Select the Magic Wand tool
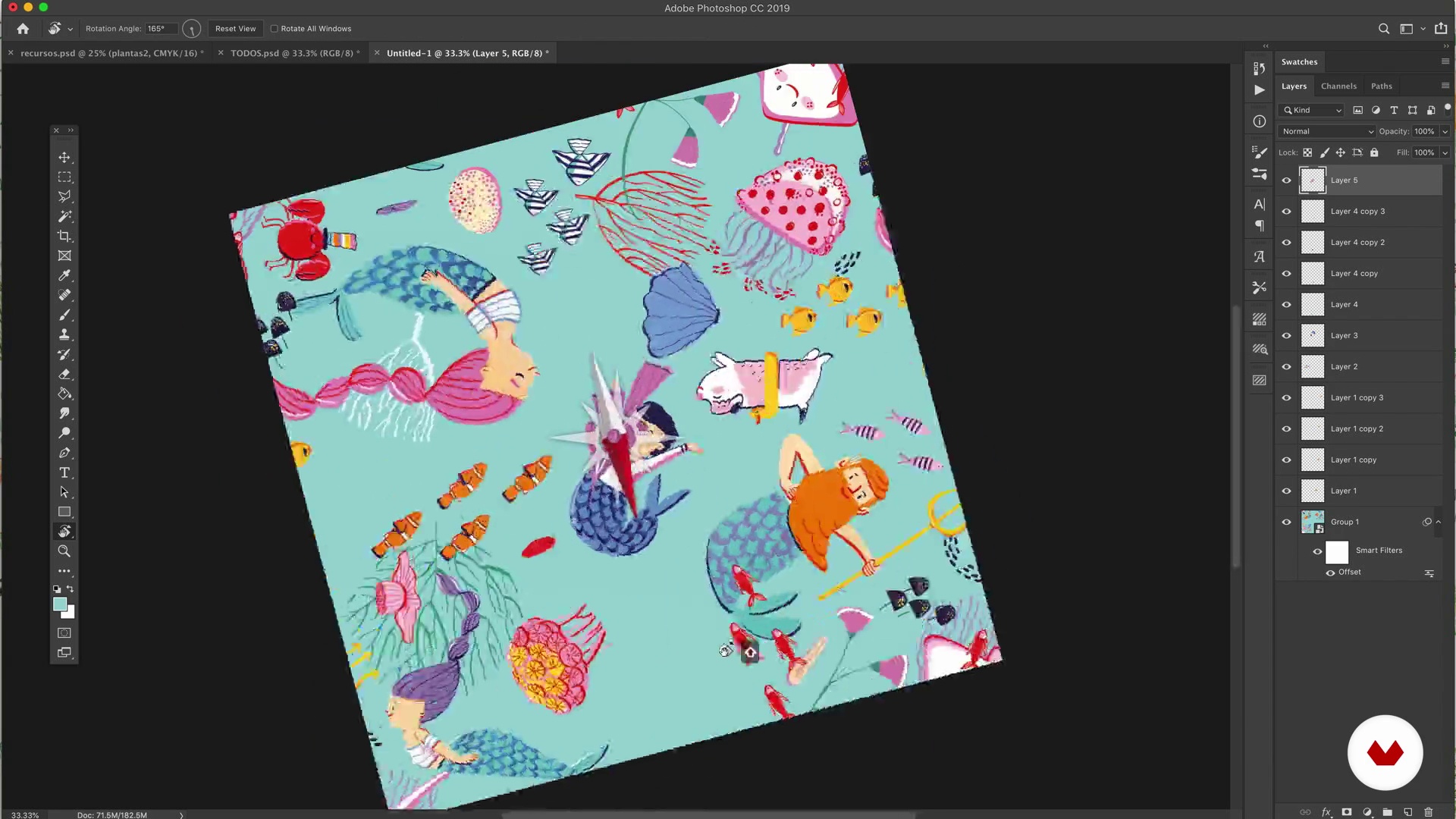This screenshot has height=819, width=1456. 64,216
